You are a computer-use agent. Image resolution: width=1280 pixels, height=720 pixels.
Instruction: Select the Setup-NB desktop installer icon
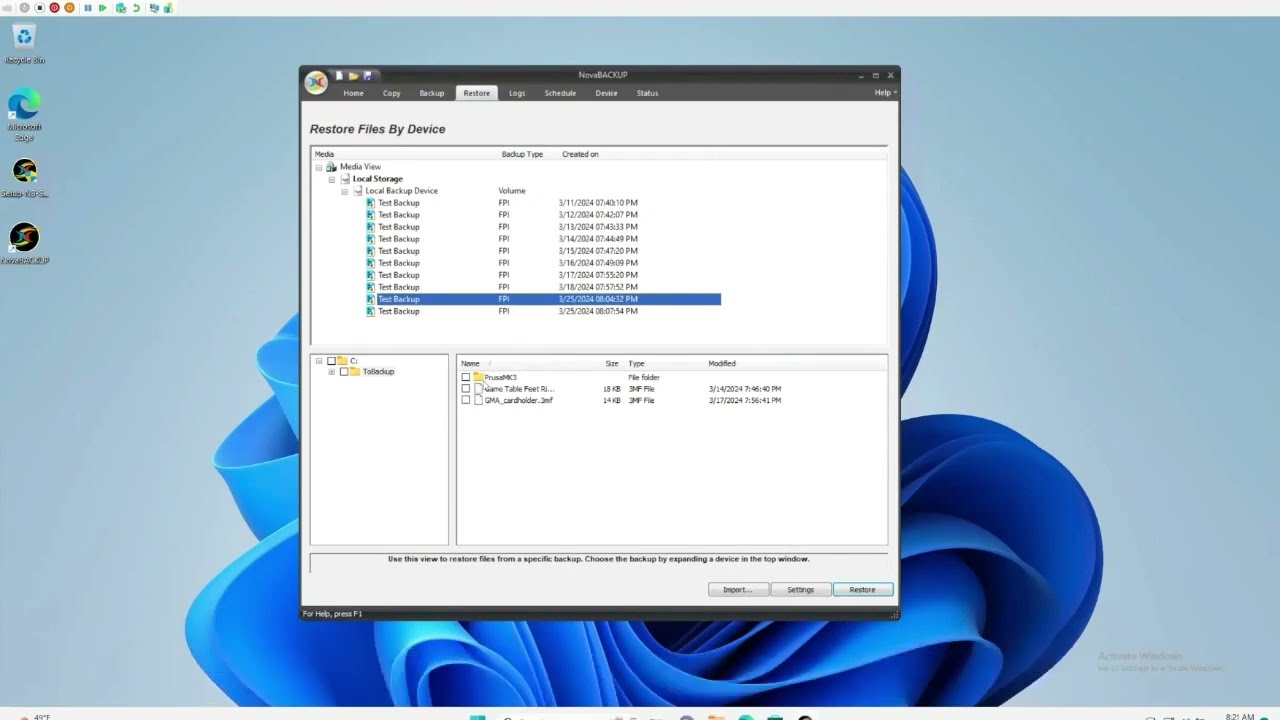[x=24, y=178]
